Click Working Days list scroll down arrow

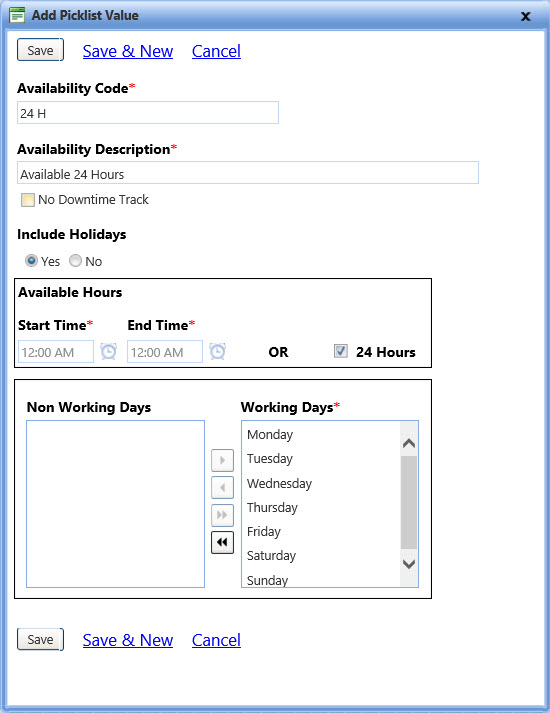pyautogui.click(x=409, y=564)
